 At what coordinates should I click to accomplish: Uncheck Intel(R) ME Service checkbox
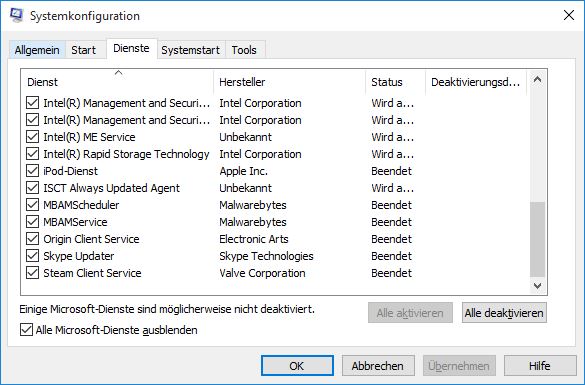coord(32,137)
